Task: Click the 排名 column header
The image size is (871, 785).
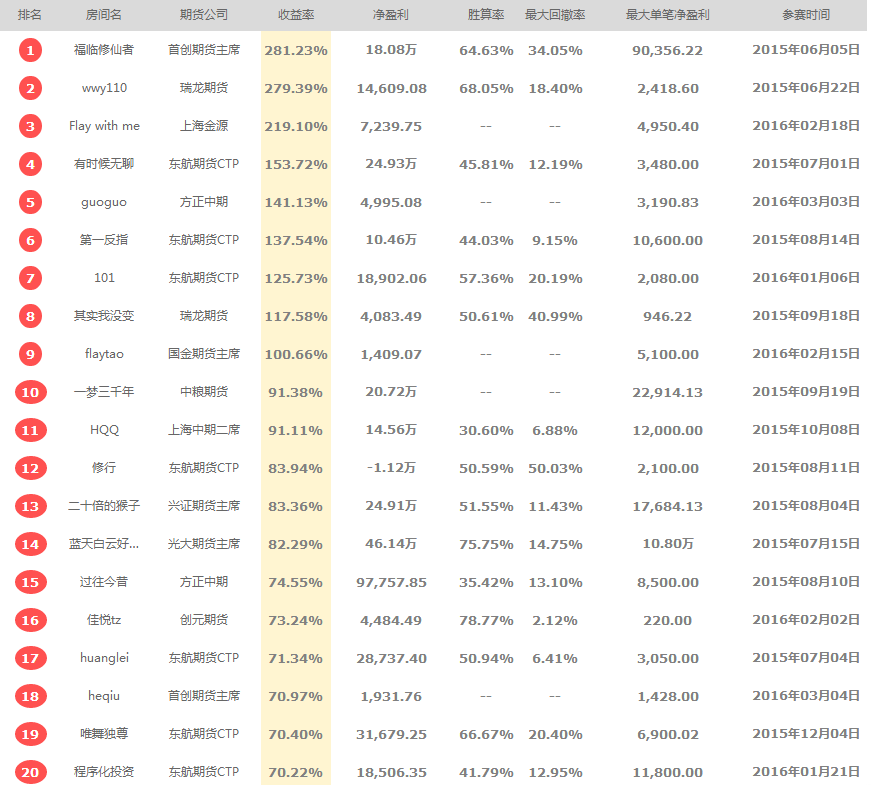Action: coord(30,15)
